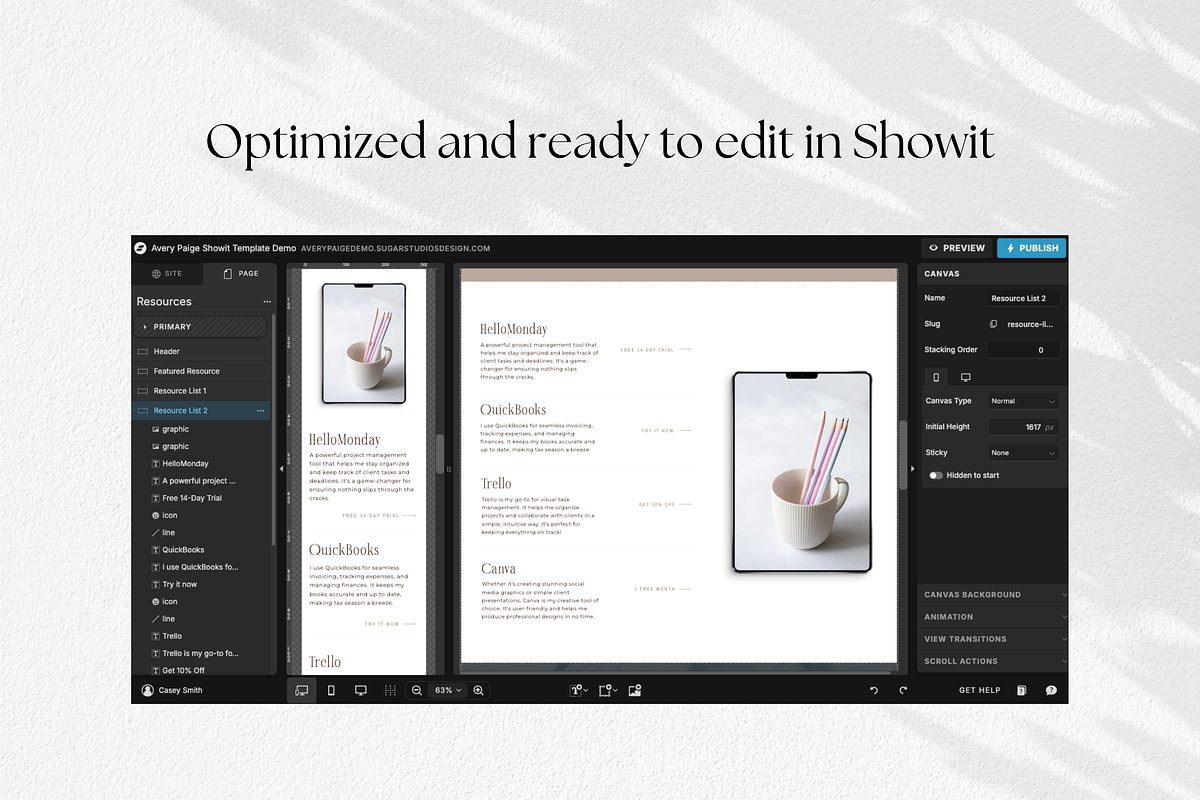
Task: Select the Resource List 2 canvas
Action: pyautogui.click(x=202, y=410)
